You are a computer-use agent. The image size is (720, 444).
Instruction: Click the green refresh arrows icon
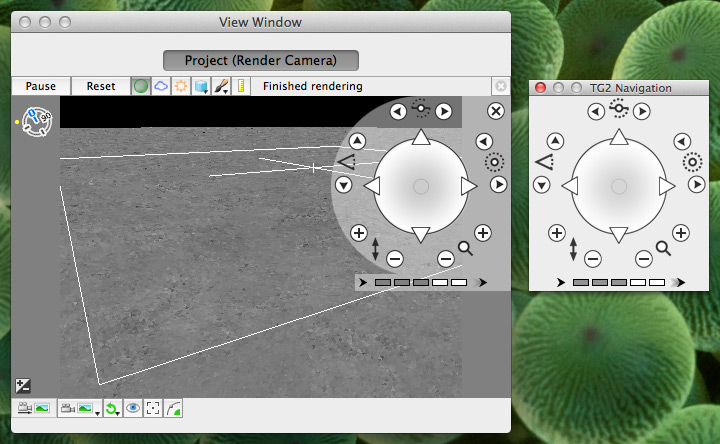(112, 408)
